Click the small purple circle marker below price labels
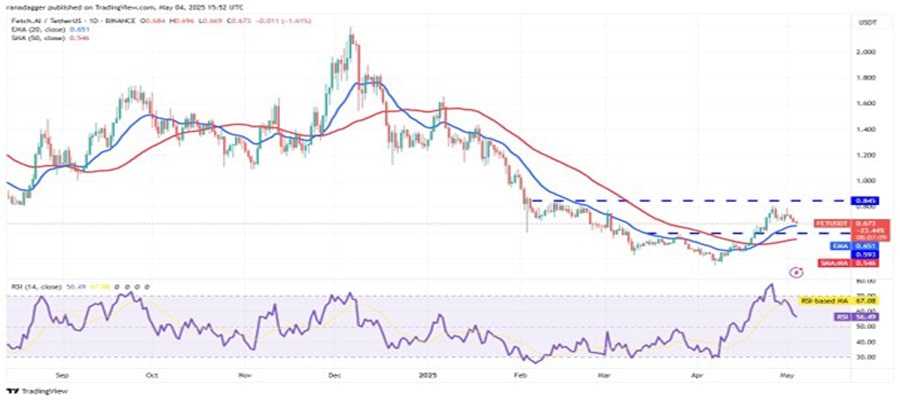The width and height of the screenshot is (900, 400). pos(797,273)
